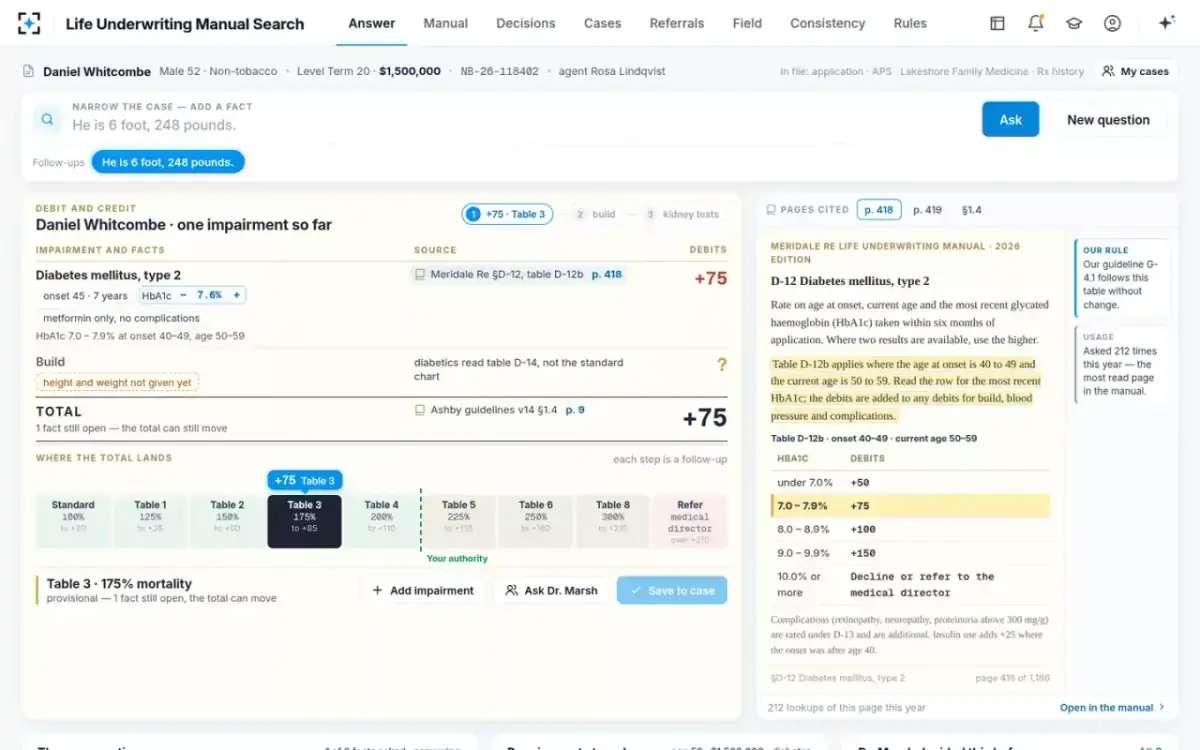
Task: Click the HbA1c minus stepper
Action: [184, 295]
